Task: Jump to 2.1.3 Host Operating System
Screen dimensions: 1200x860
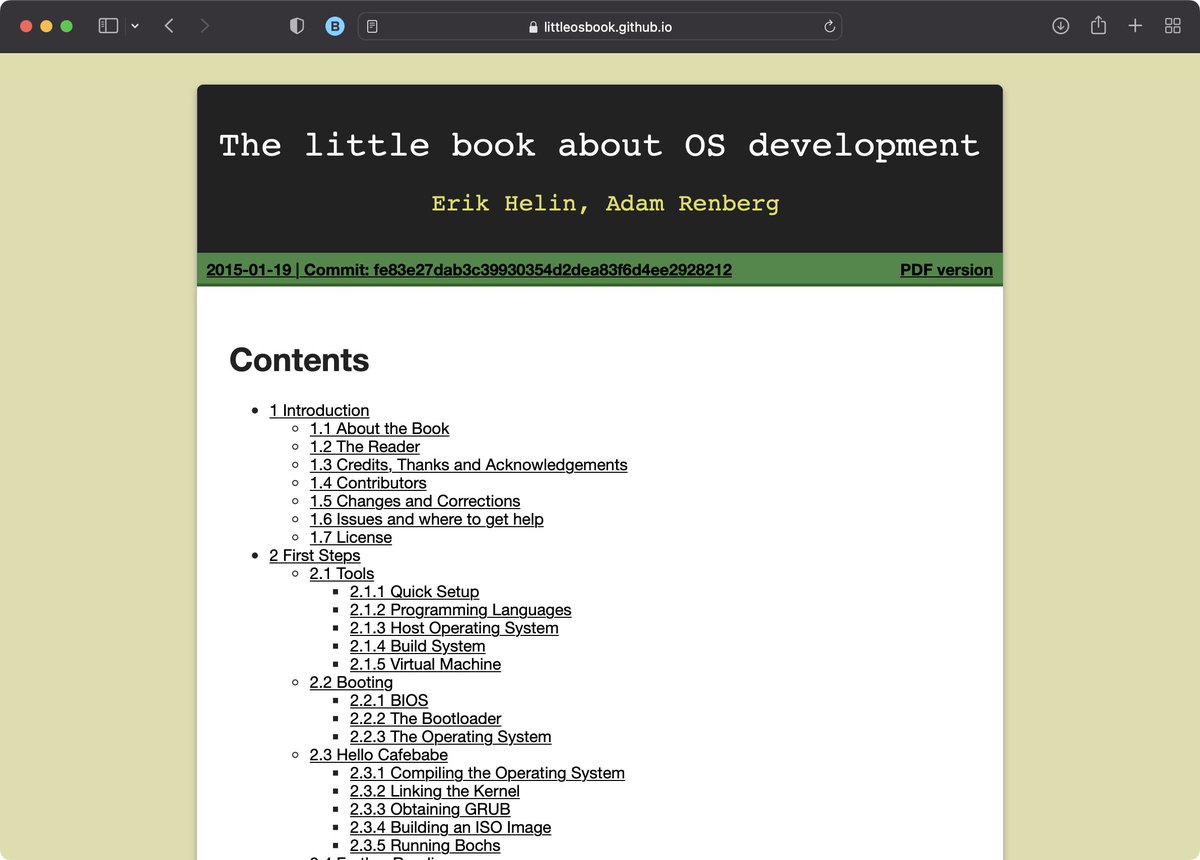Action: pyautogui.click(x=454, y=628)
